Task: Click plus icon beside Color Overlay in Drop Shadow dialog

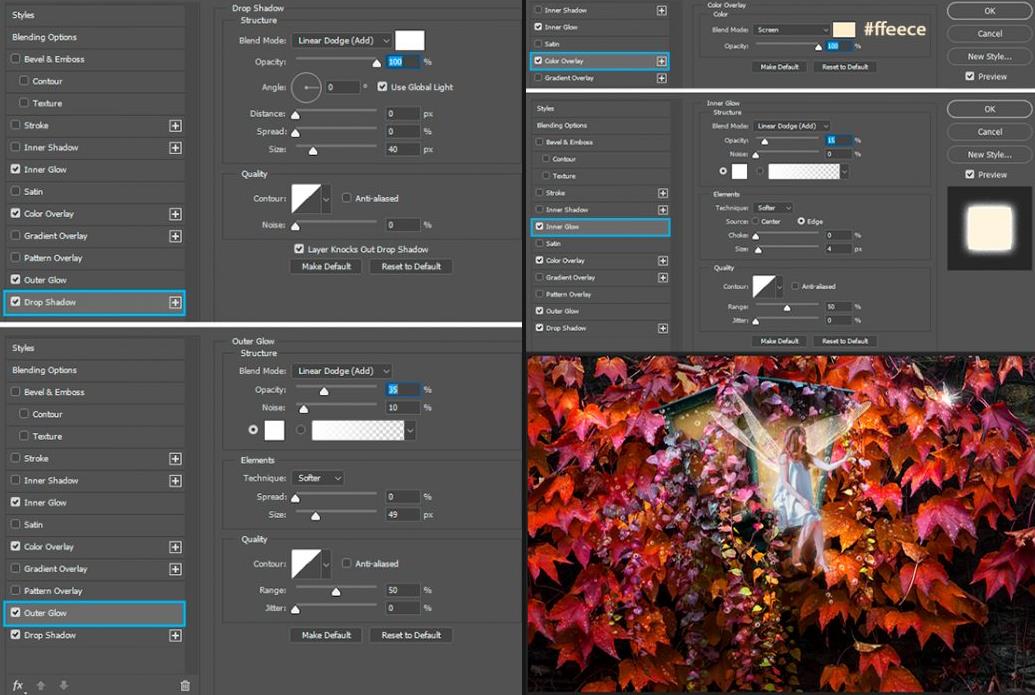Action: pos(175,214)
